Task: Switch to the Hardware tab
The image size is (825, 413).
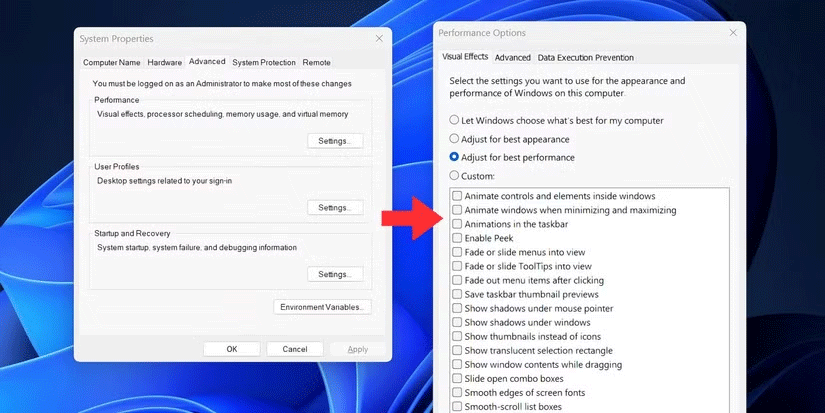Action: [165, 62]
